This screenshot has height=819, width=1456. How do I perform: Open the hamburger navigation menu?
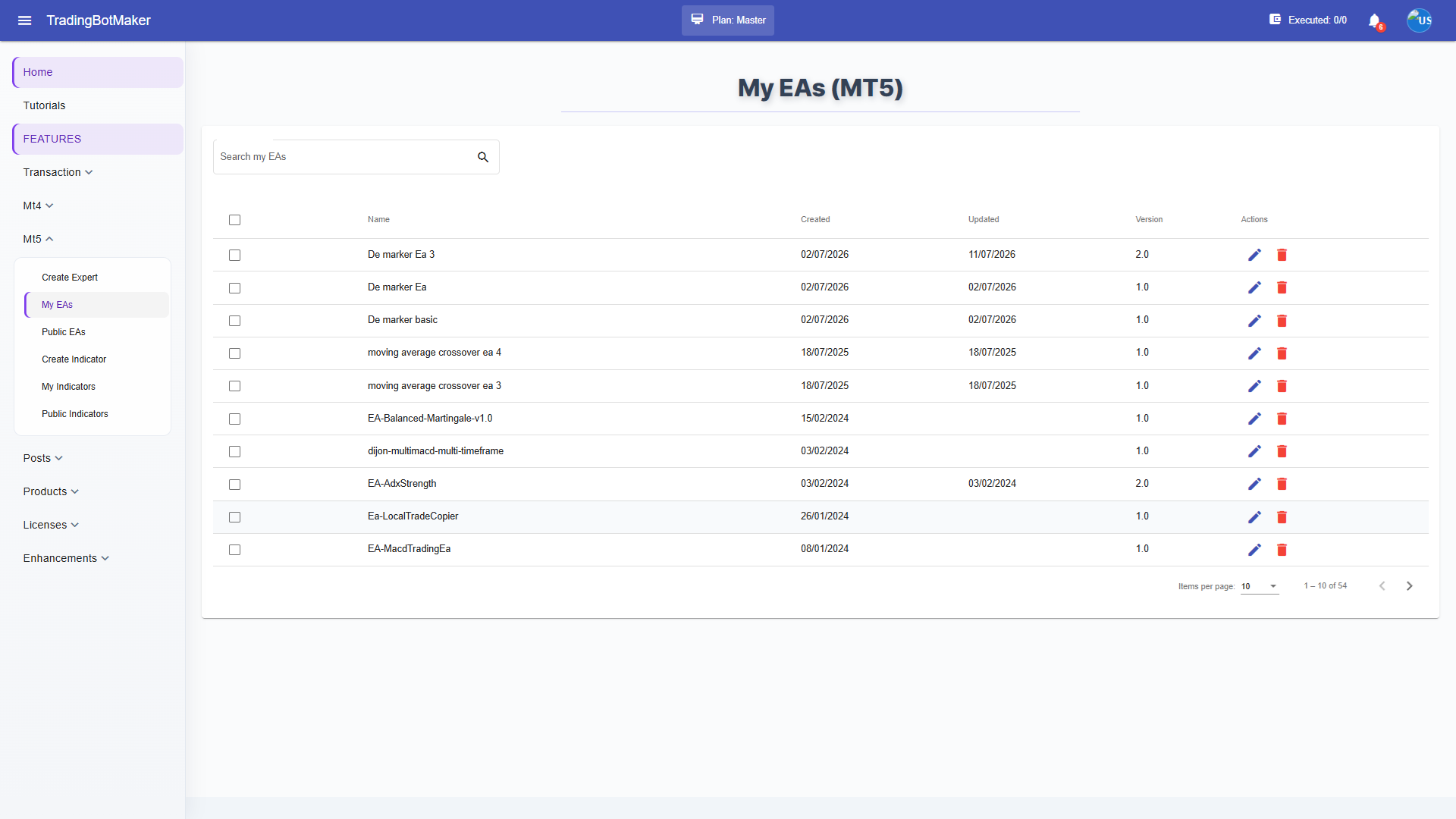[24, 20]
